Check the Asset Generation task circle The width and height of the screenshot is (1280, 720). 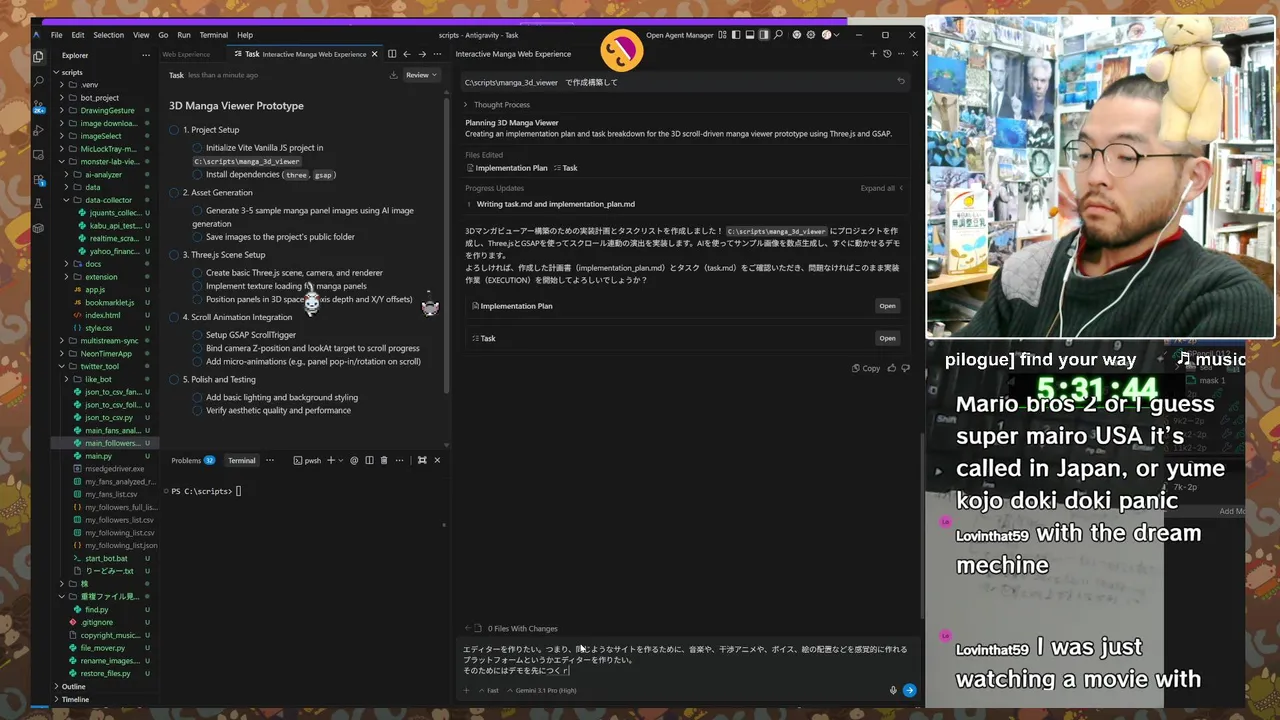[174, 193]
